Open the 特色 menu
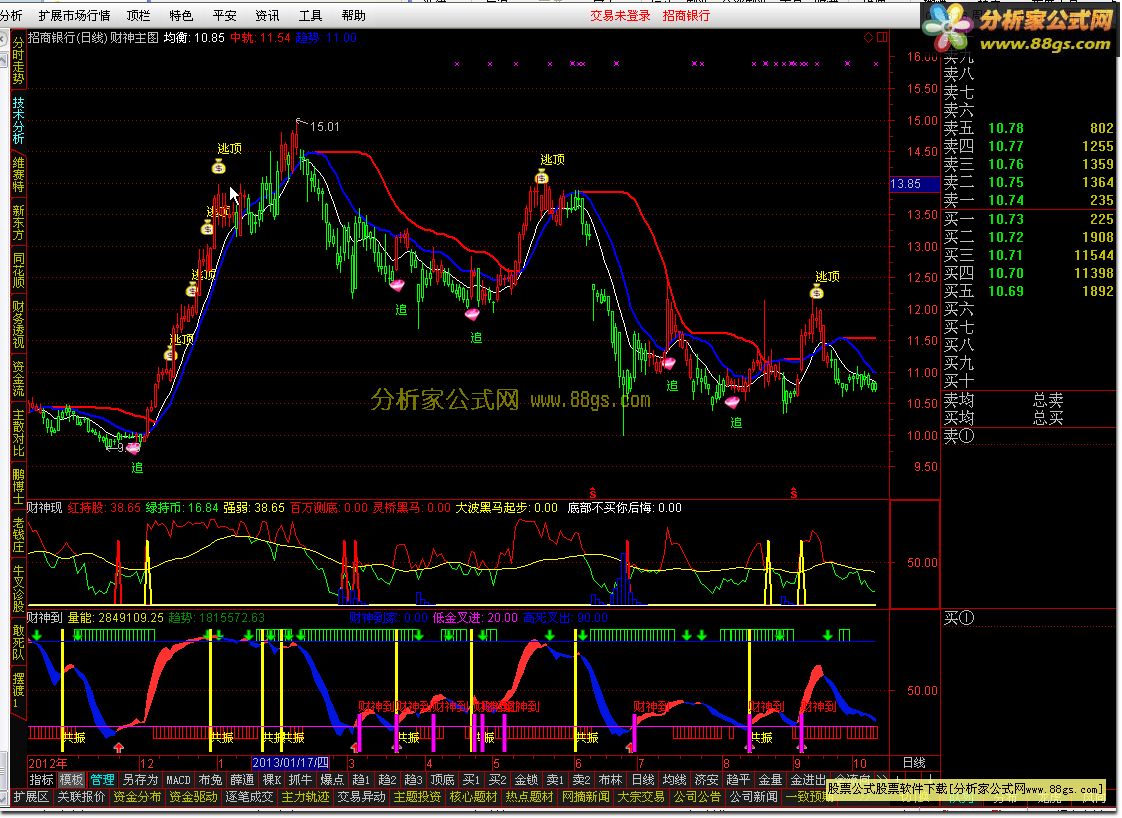Viewport: 1122px width, 818px height. pos(181,15)
